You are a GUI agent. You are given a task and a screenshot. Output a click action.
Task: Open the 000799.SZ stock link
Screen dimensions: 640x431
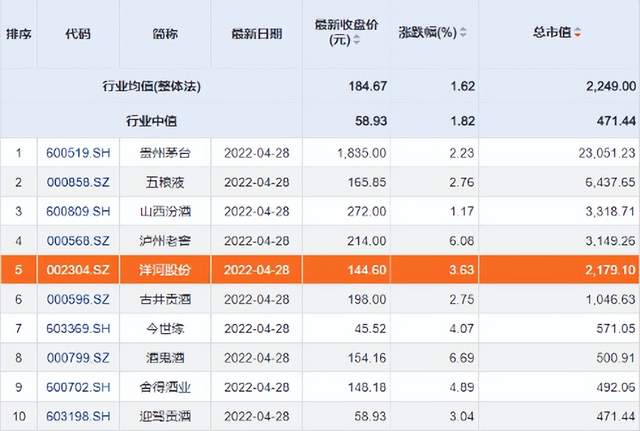[x=78, y=358]
